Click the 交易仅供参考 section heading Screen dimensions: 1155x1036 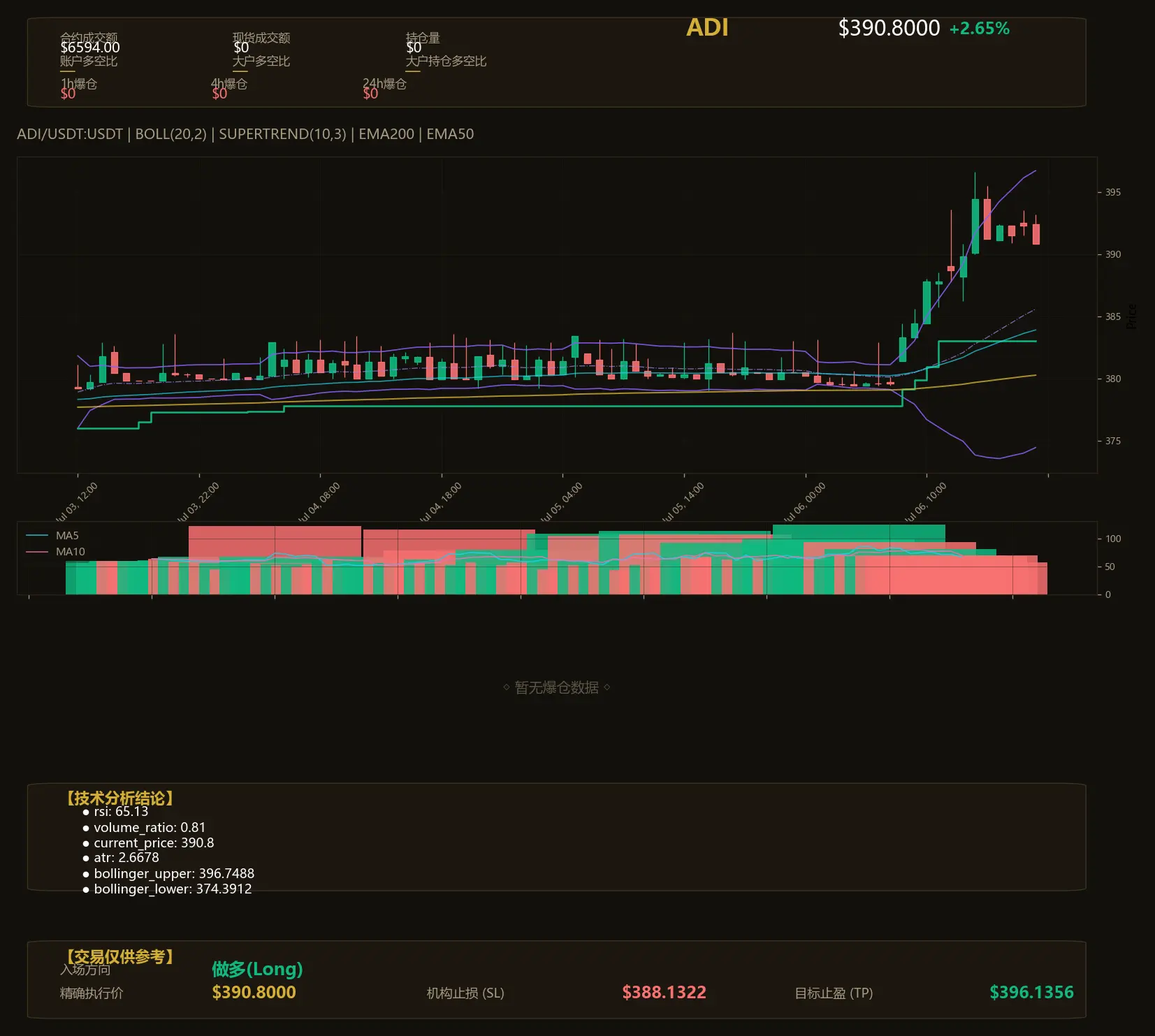119,956
